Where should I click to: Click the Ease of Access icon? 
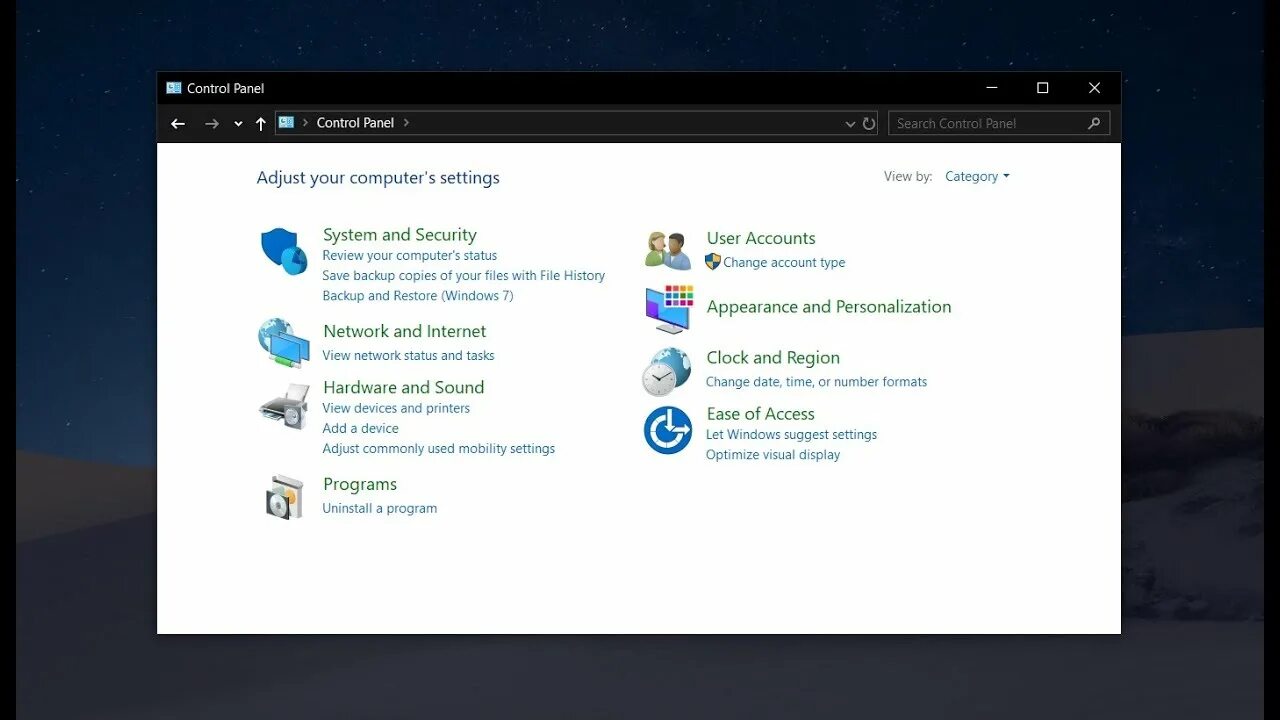[668, 430]
